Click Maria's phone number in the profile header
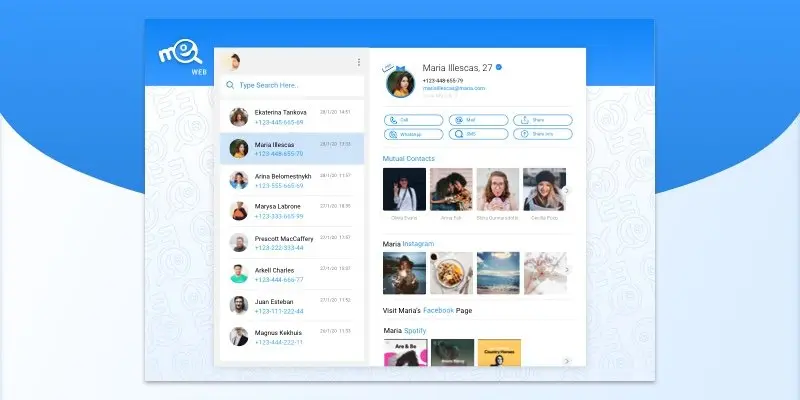This screenshot has height=400, width=800. (443, 81)
